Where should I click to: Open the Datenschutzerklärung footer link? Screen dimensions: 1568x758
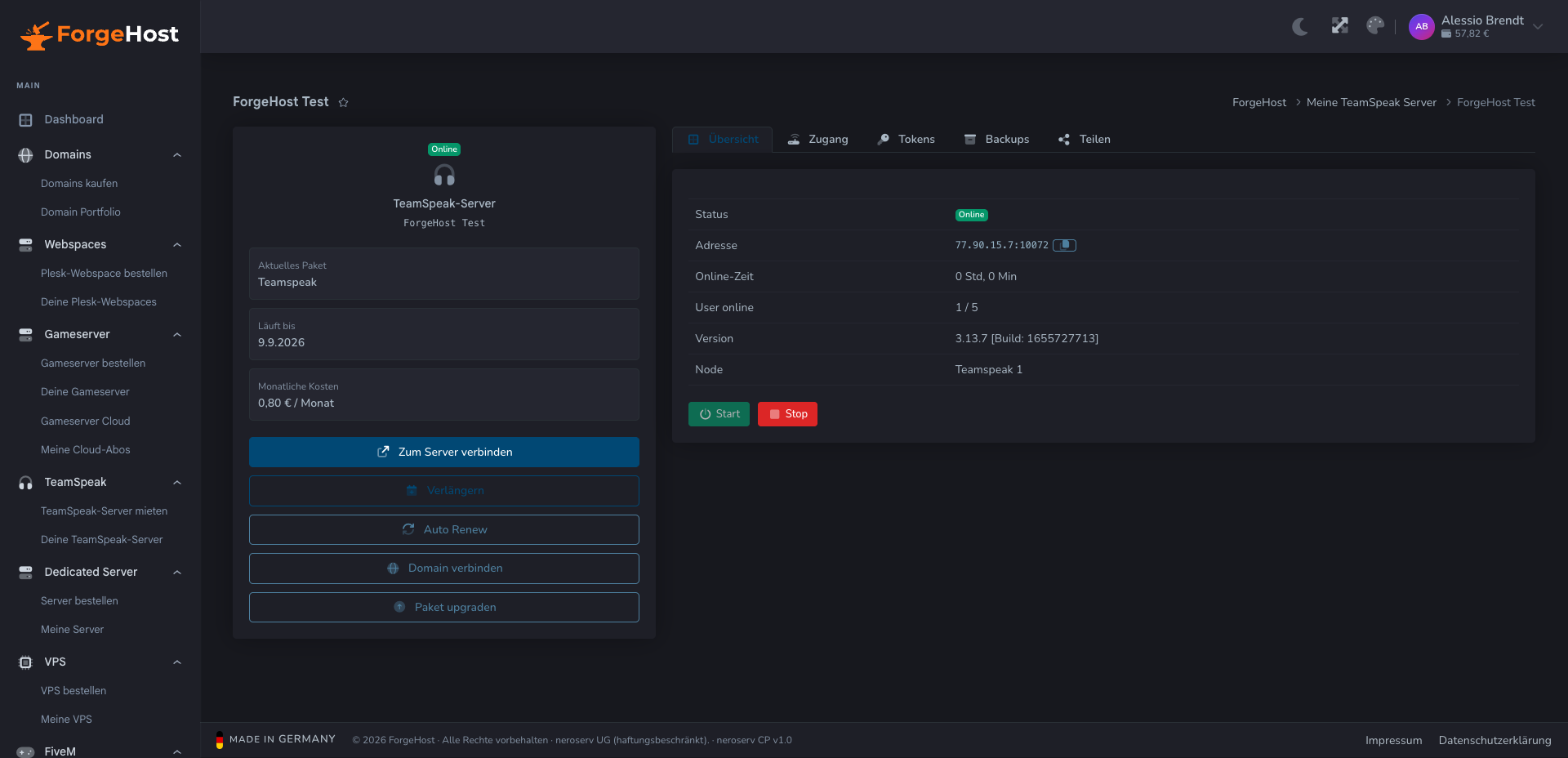point(1494,741)
